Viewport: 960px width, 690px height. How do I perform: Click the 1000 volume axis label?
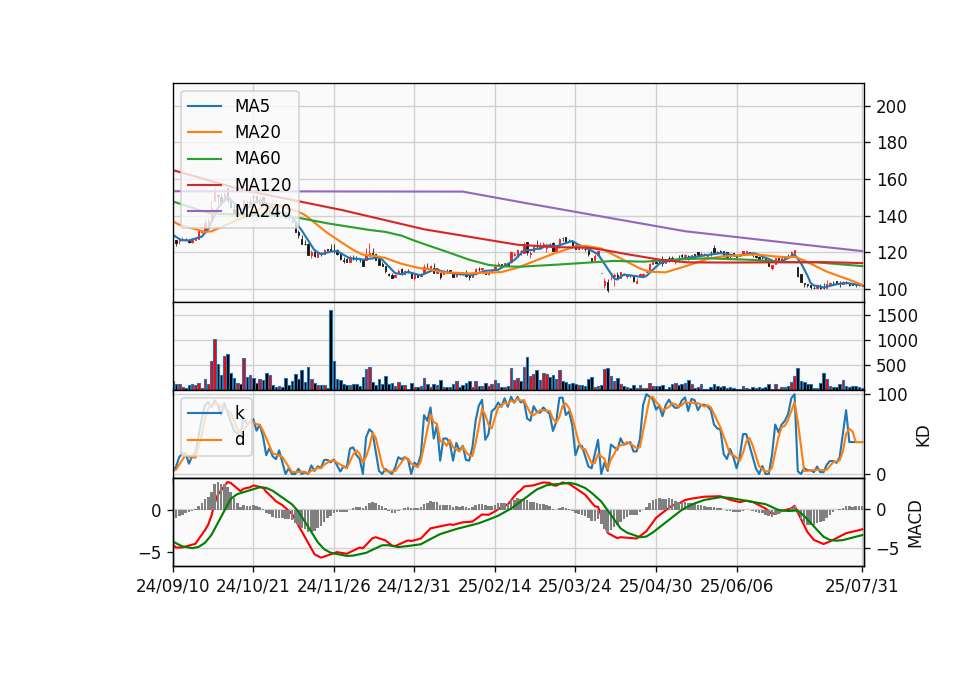897,341
